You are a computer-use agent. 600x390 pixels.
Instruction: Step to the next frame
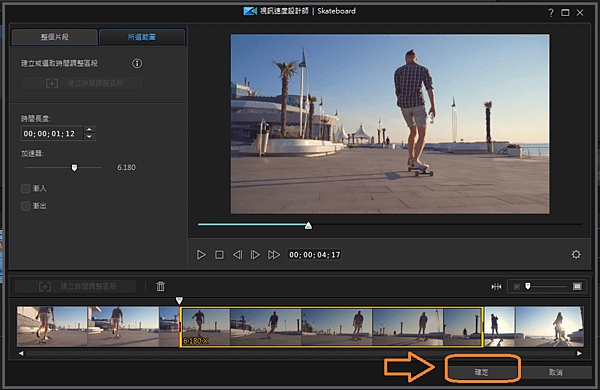(x=255, y=255)
